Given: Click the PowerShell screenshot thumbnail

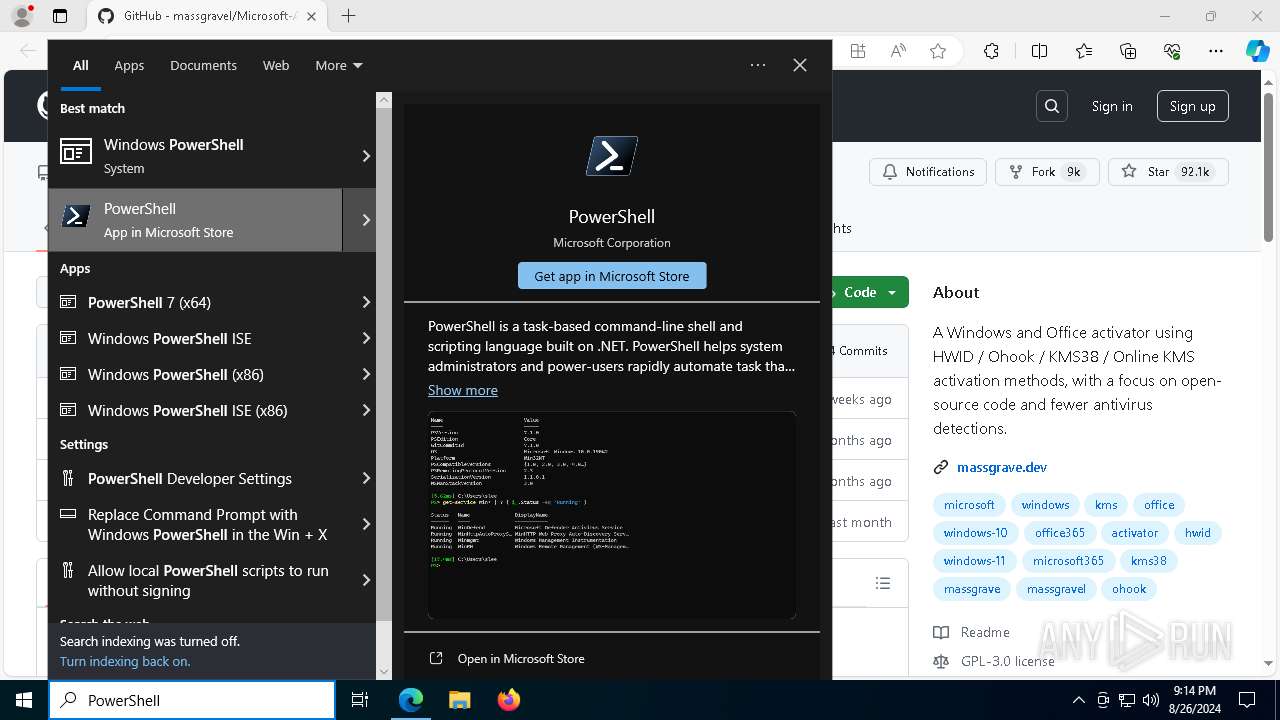Looking at the screenshot, I should 612,515.
